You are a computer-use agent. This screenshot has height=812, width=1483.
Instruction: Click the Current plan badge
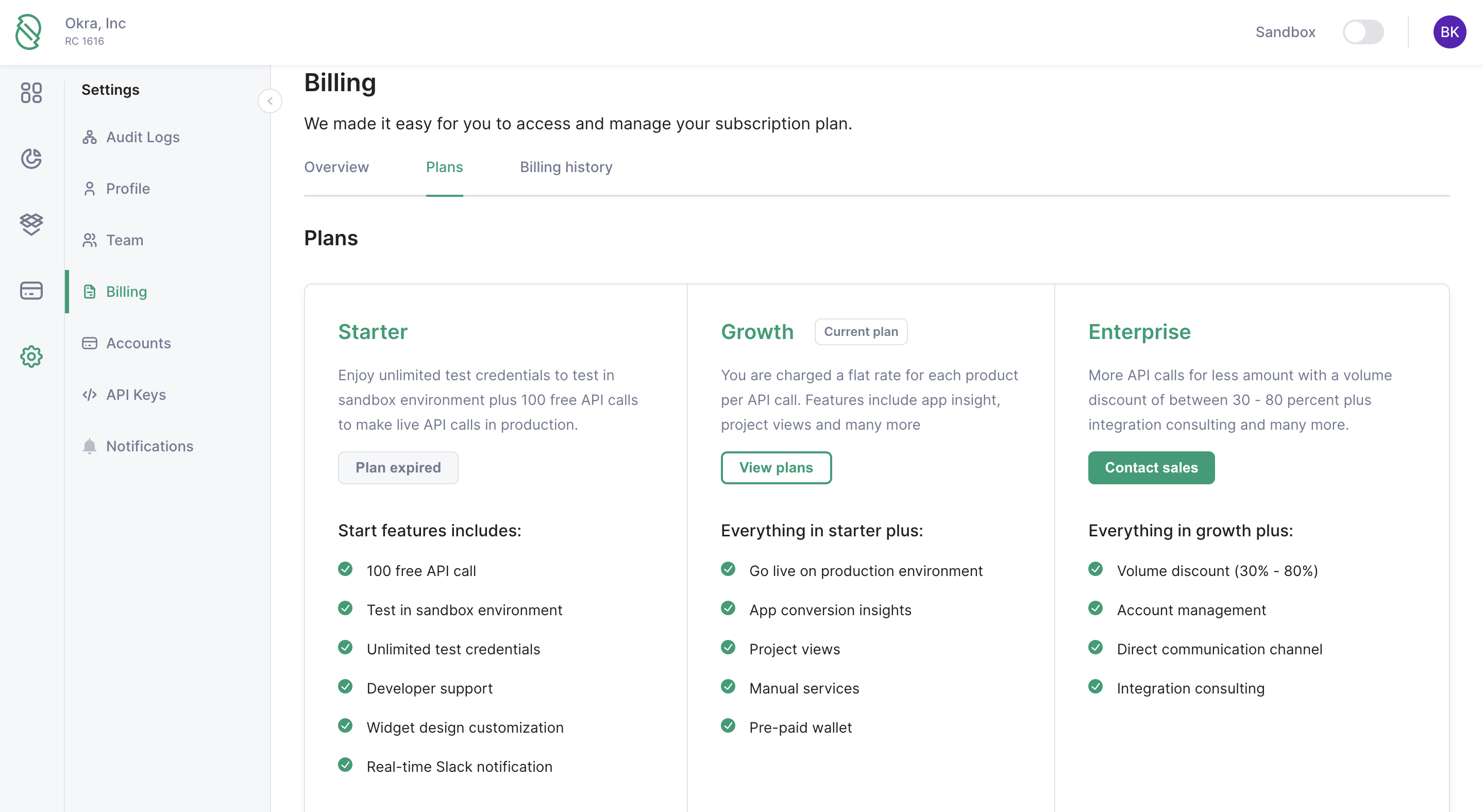[x=860, y=331]
